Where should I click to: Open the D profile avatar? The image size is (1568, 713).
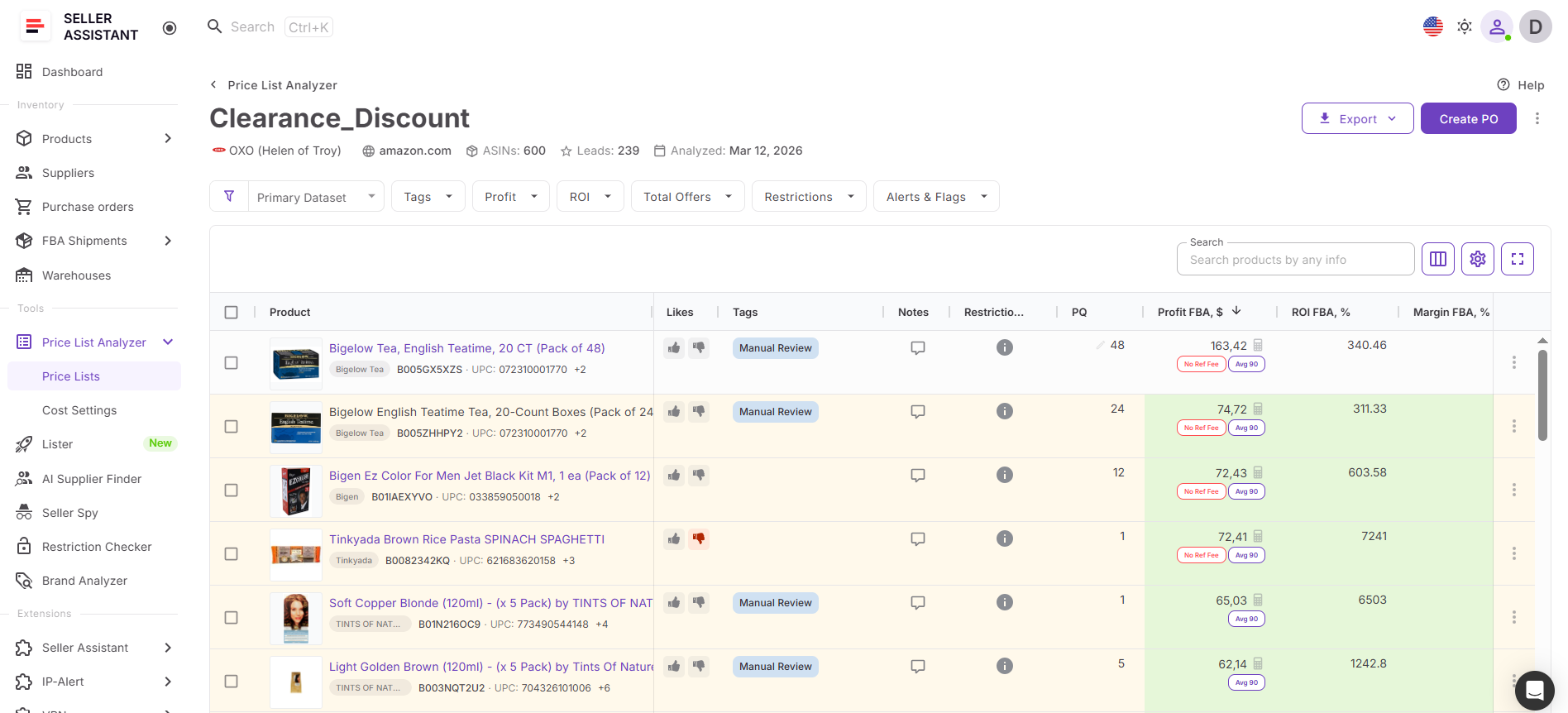point(1536,26)
